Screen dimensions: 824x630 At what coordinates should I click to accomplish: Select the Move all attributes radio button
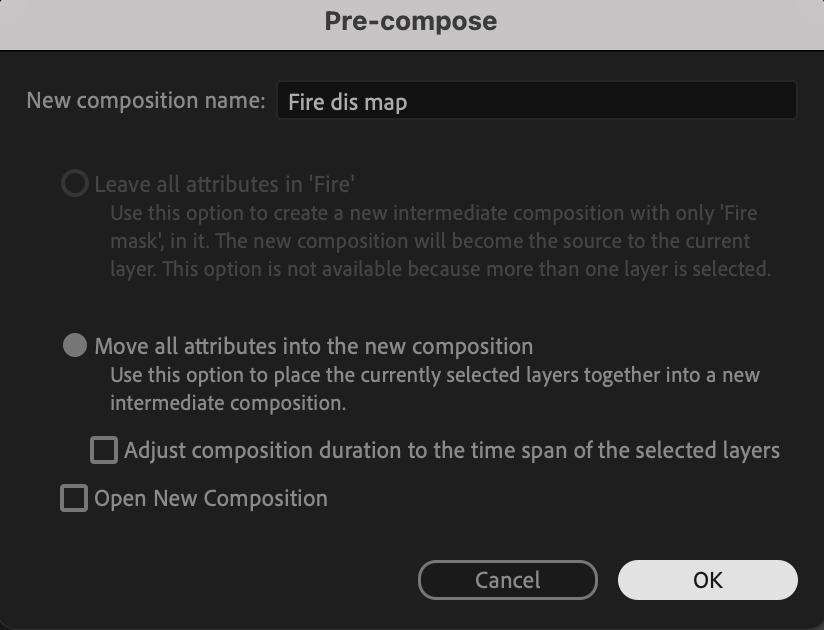pos(75,346)
